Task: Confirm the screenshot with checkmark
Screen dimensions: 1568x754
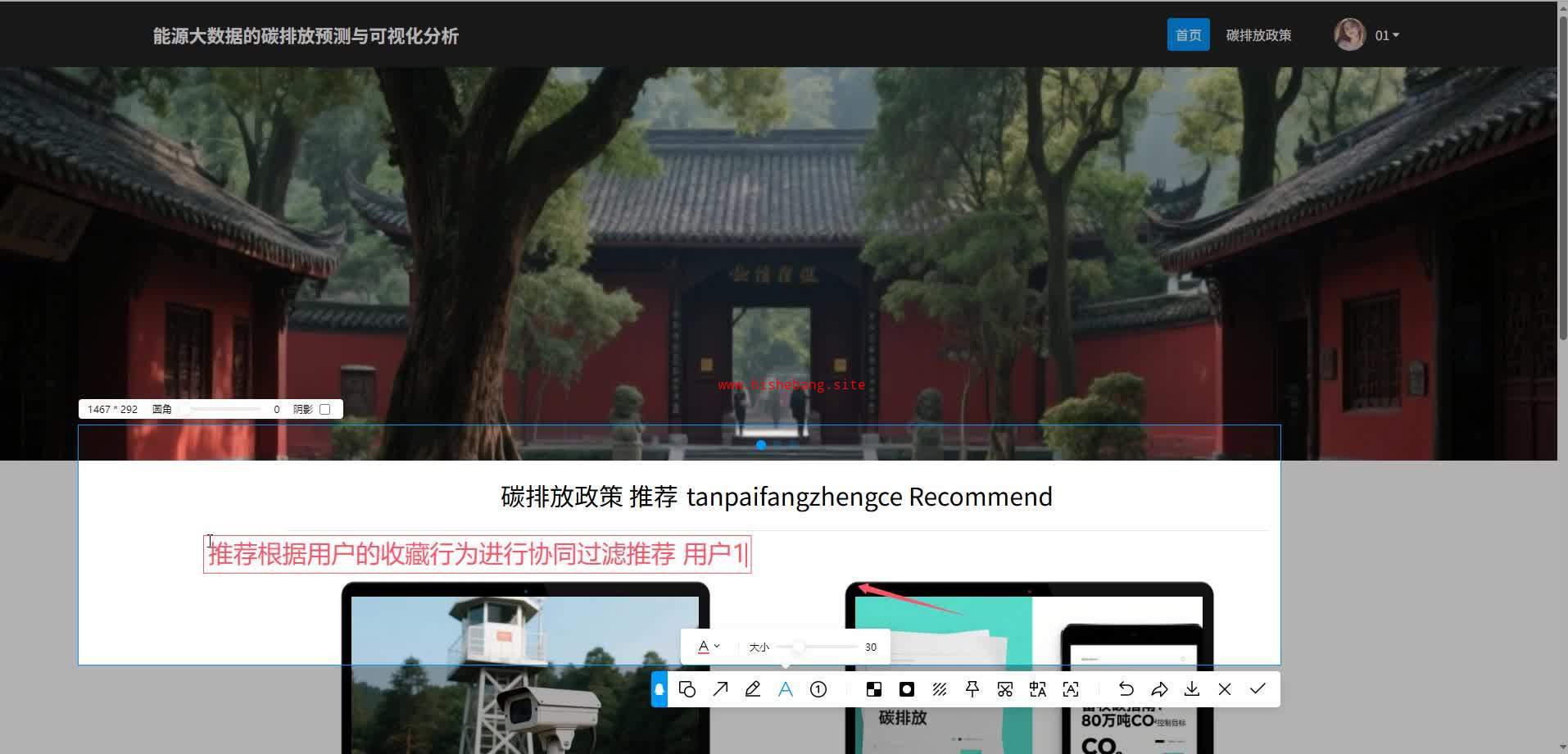Action: [x=1258, y=689]
